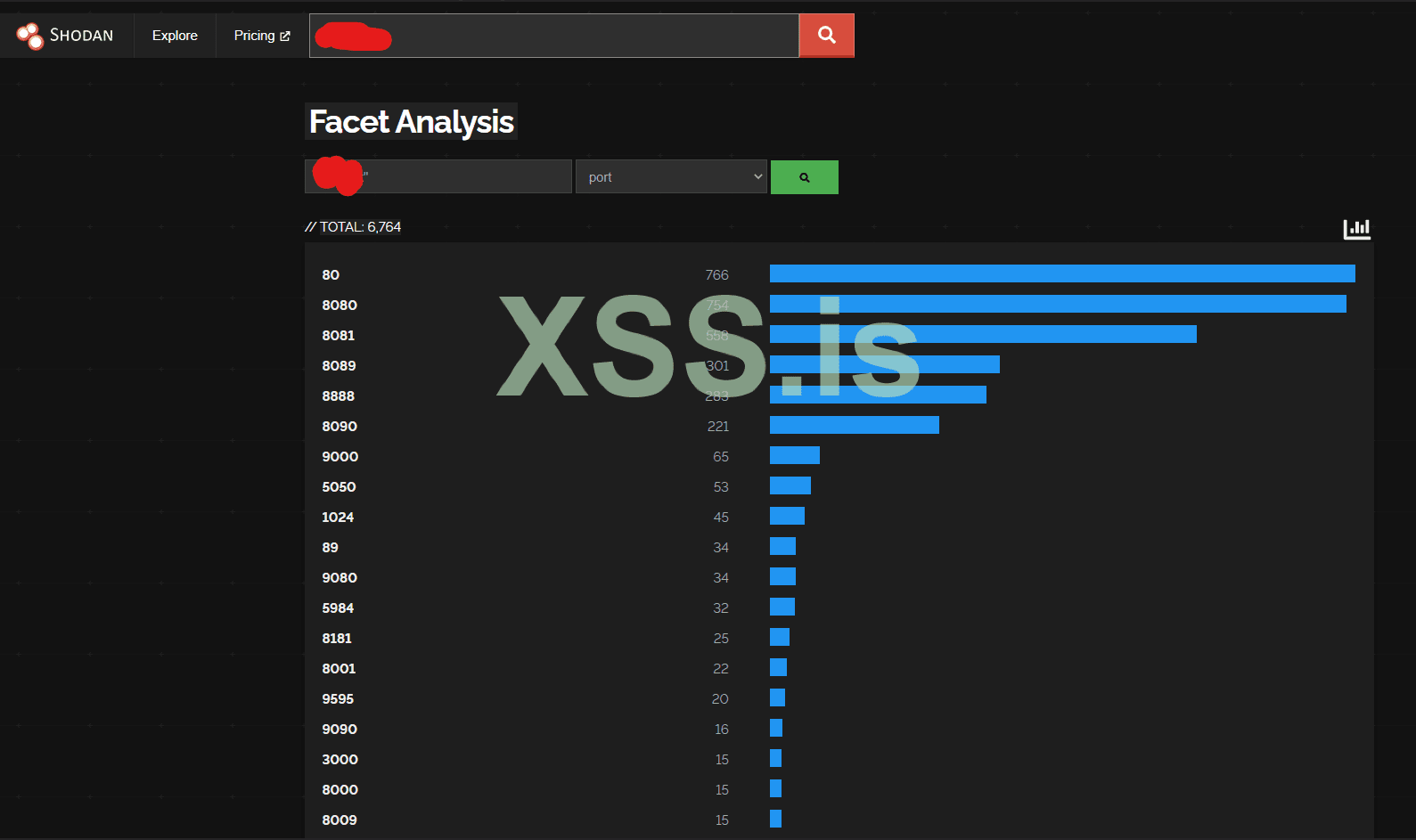This screenshot has width=1416, height=840.
Task: Select port 80 in the list
Action: click(331, 274)
